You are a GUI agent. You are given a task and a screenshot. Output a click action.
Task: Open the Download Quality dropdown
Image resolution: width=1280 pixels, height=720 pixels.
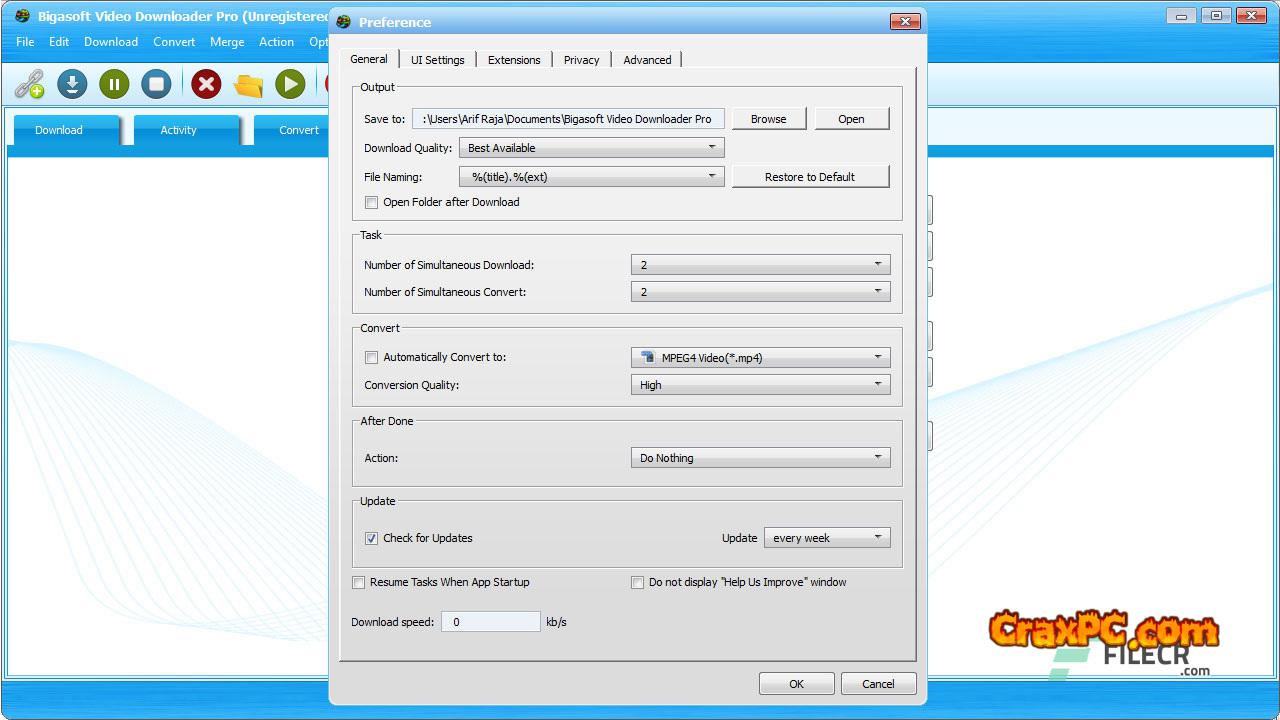591,148
